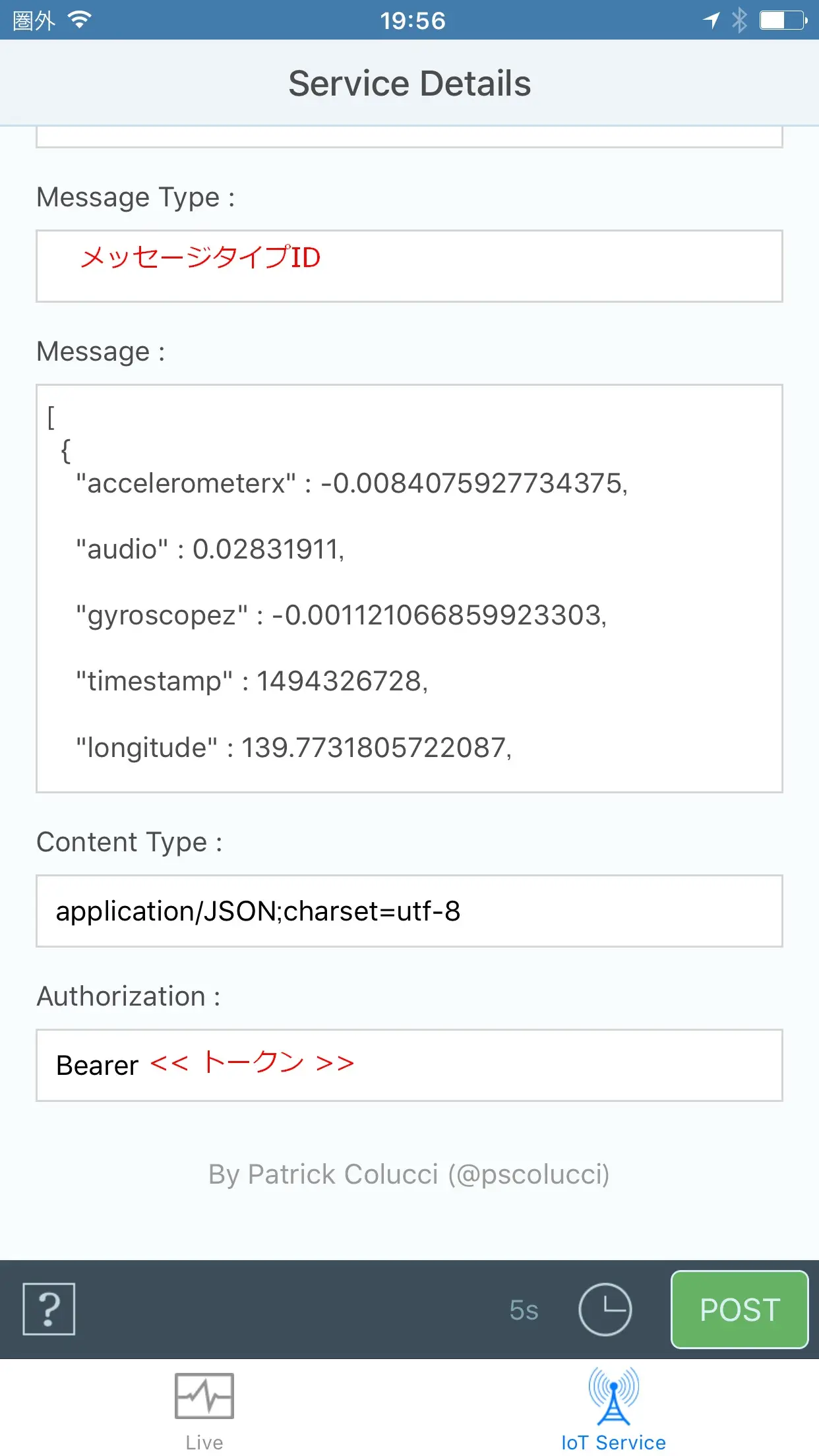Select the Live waveform tab icon
The width and height of the screenshot is (819, 1456).
(204, 1396)
